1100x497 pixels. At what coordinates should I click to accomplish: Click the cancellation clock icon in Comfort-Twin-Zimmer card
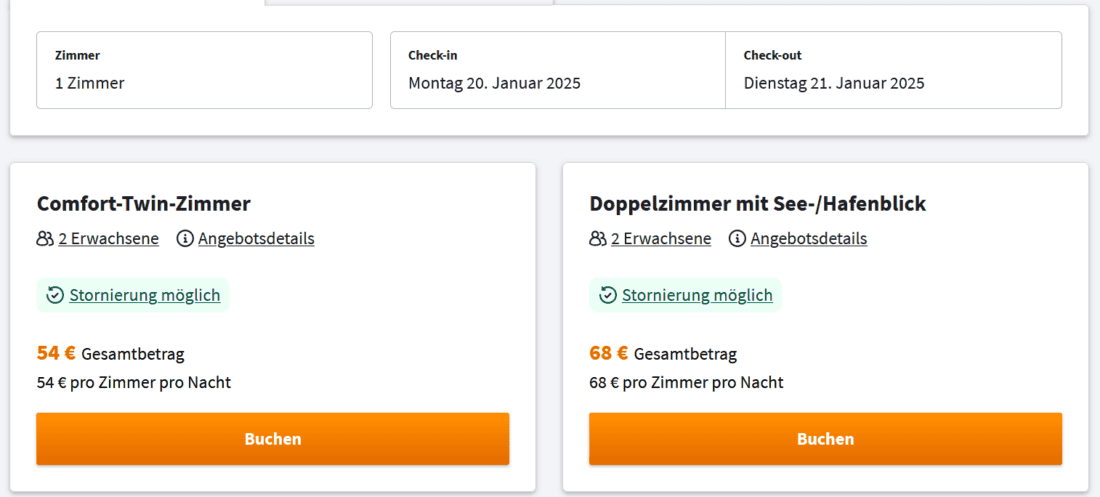[56, 295]
